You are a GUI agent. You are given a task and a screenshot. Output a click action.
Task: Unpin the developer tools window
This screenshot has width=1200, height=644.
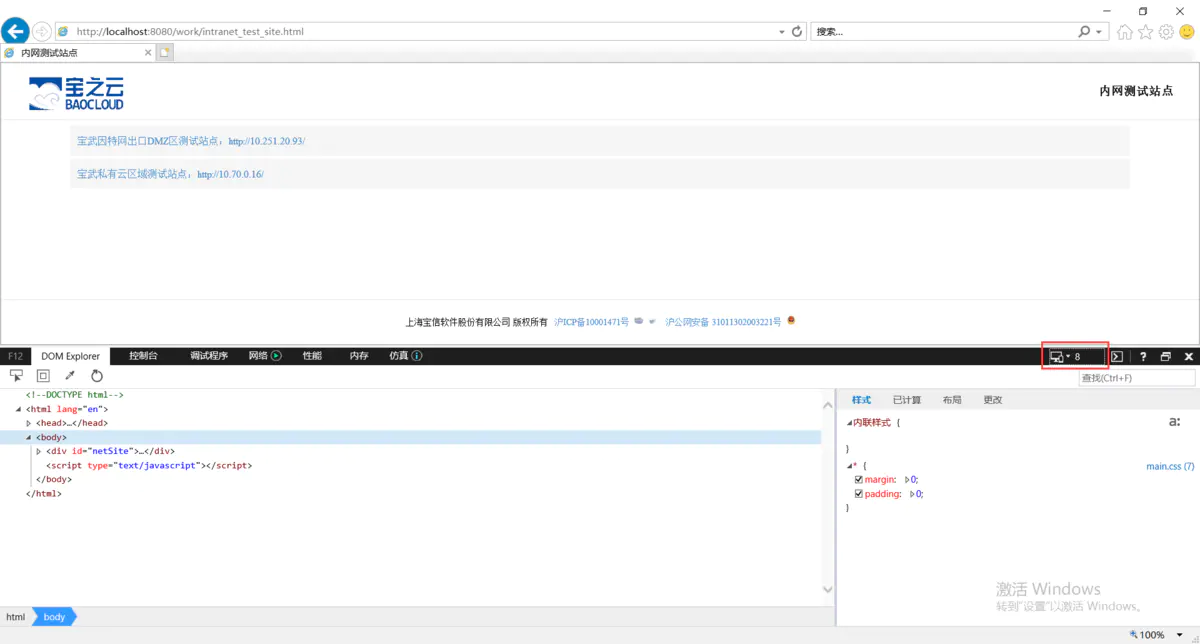pyautogui.click(x=1166, y=357)
